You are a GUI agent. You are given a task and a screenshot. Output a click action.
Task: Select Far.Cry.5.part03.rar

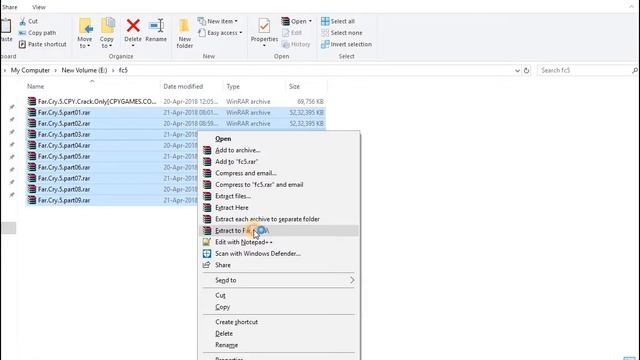(112, 134)
